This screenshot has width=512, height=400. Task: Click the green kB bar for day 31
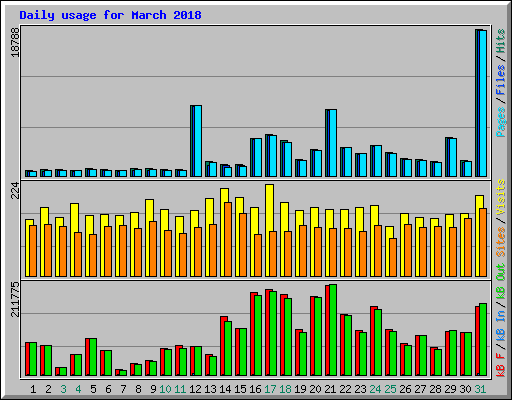tap(483, 340)
